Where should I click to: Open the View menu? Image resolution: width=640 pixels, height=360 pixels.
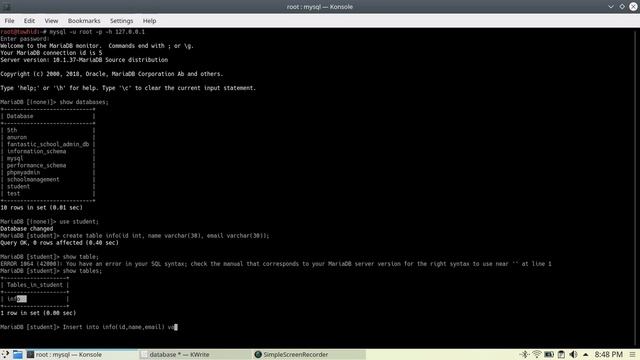click(51, 21)
